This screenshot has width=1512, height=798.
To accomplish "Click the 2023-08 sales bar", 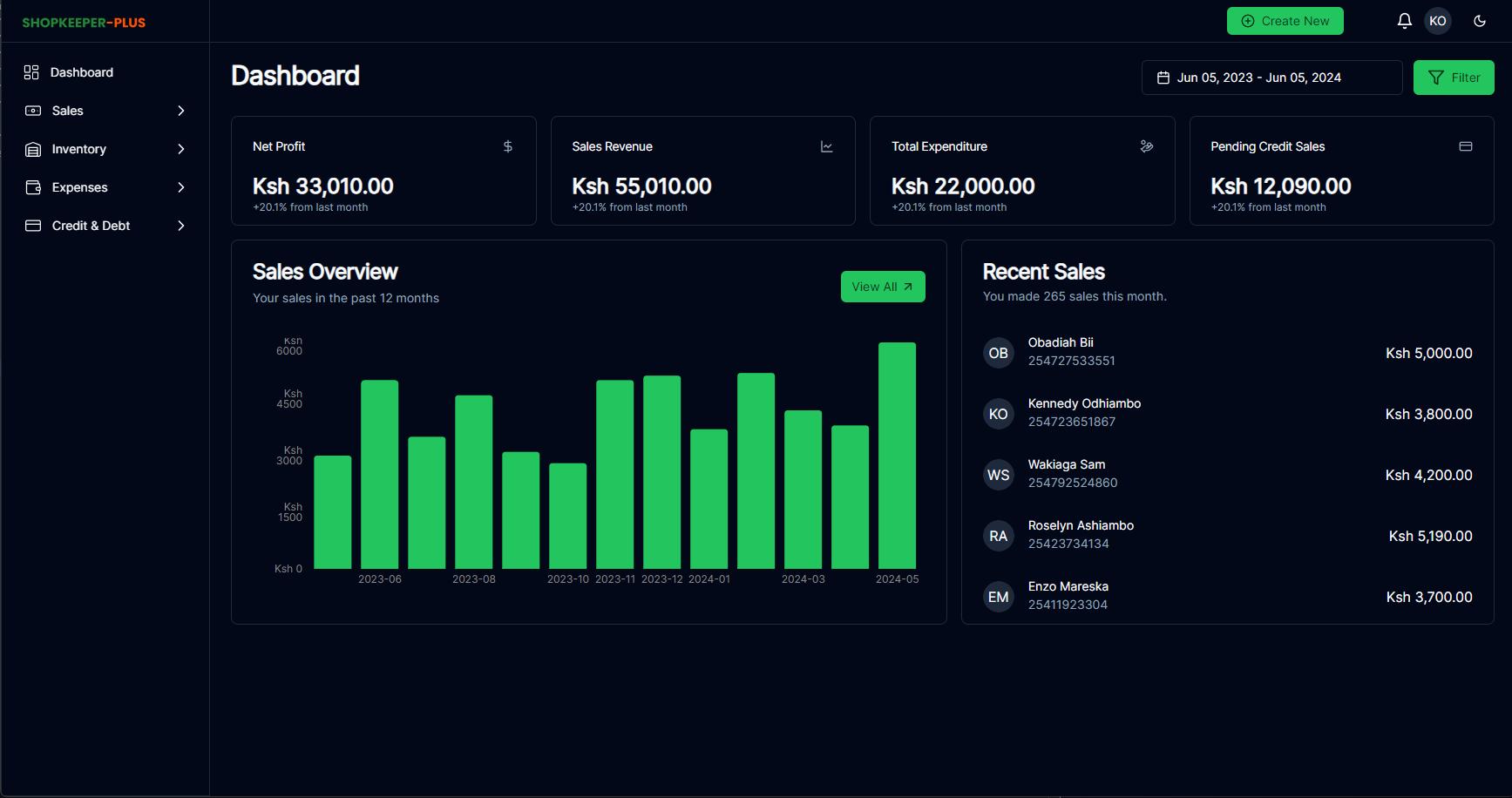I will tap(473, 482).
